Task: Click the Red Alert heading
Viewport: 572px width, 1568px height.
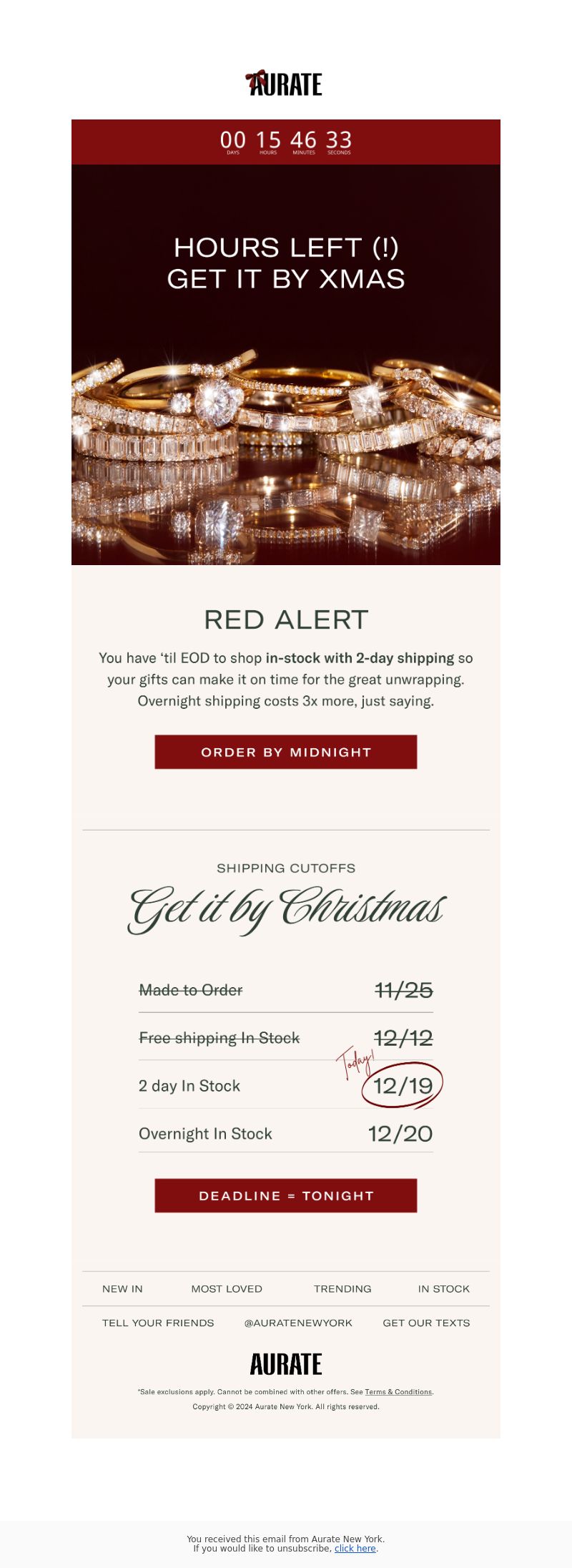Action: [x=286, y=619]
